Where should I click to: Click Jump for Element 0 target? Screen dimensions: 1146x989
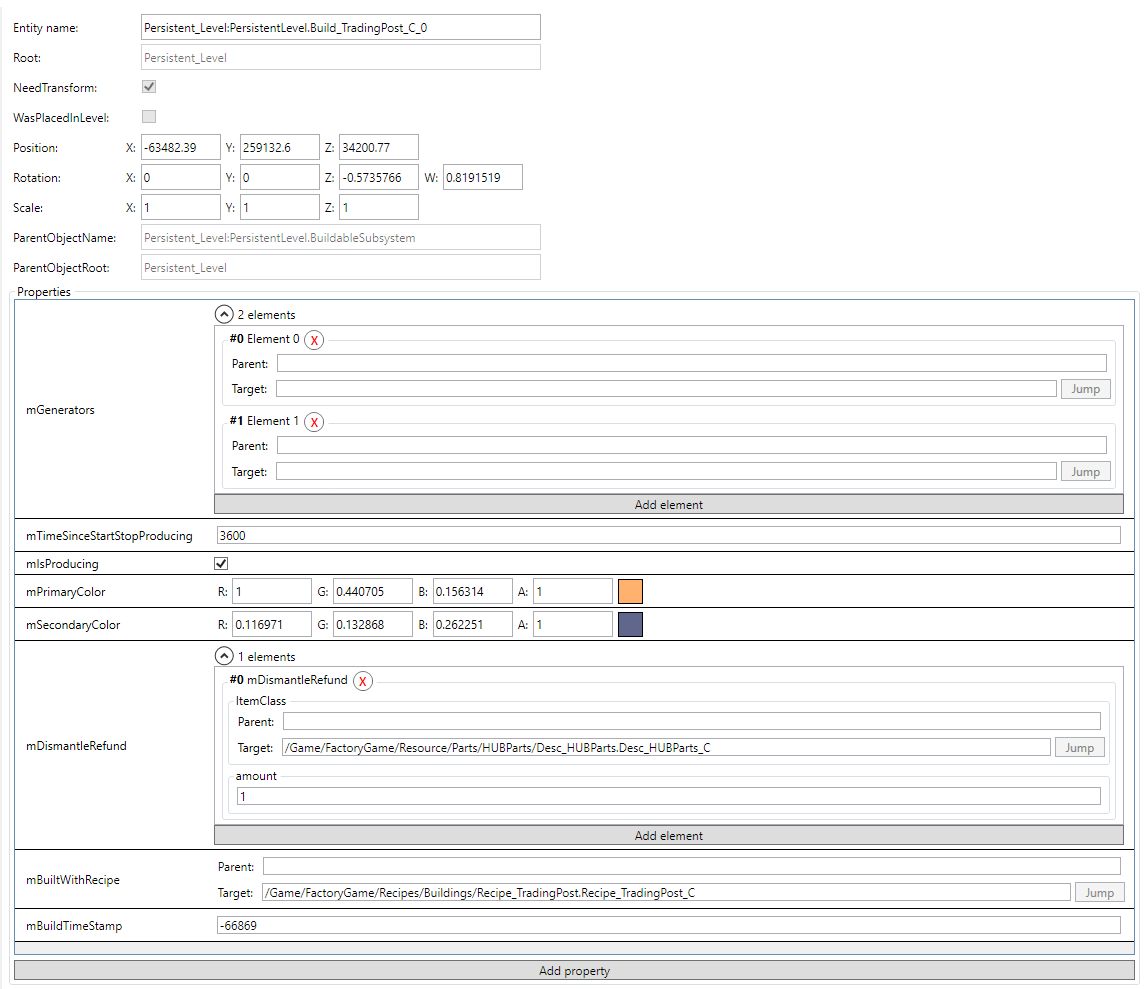pos(1085,389)
